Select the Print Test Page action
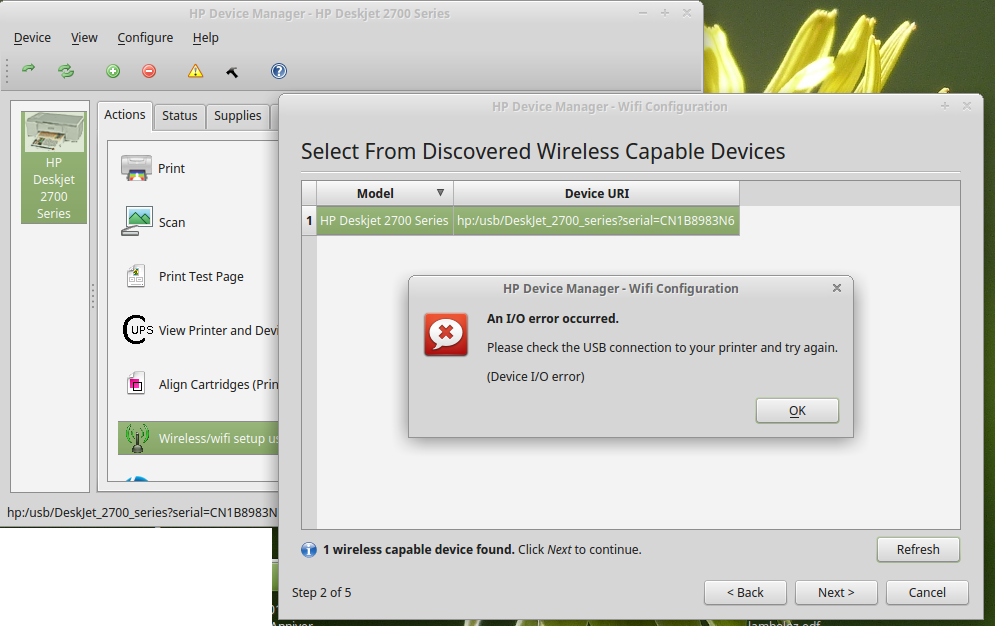 (x=200, y=277)
